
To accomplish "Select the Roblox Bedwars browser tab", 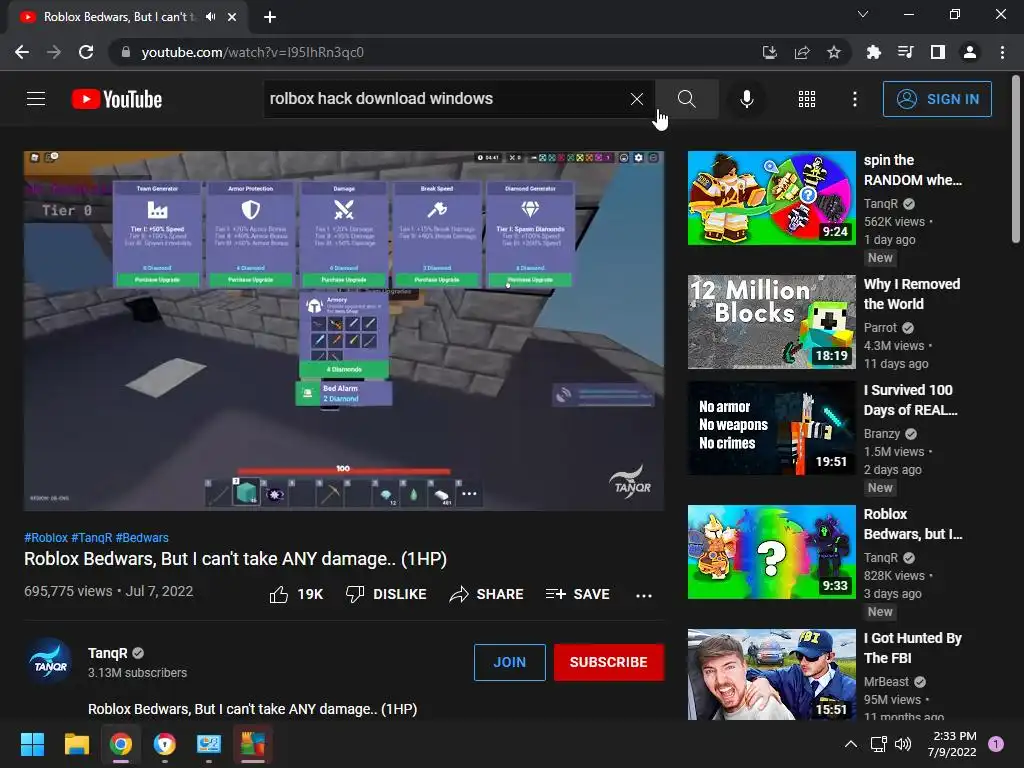I will coord(127,17).
